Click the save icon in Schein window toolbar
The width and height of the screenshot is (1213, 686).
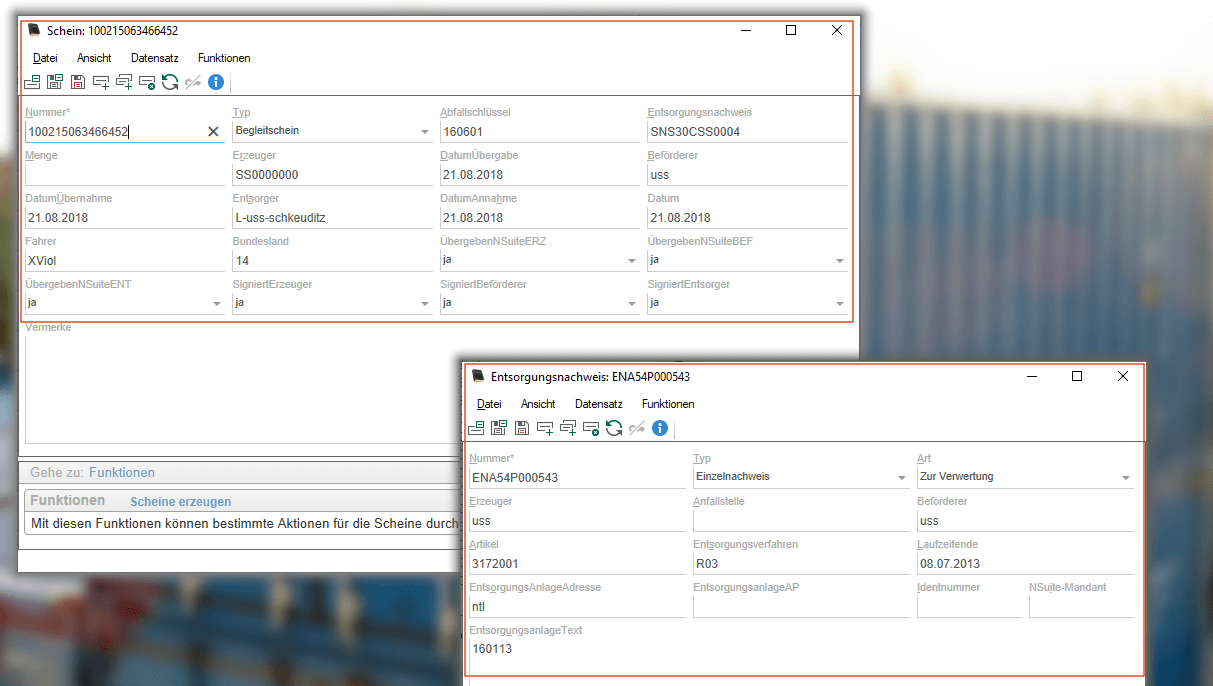(x=77, y=83)
